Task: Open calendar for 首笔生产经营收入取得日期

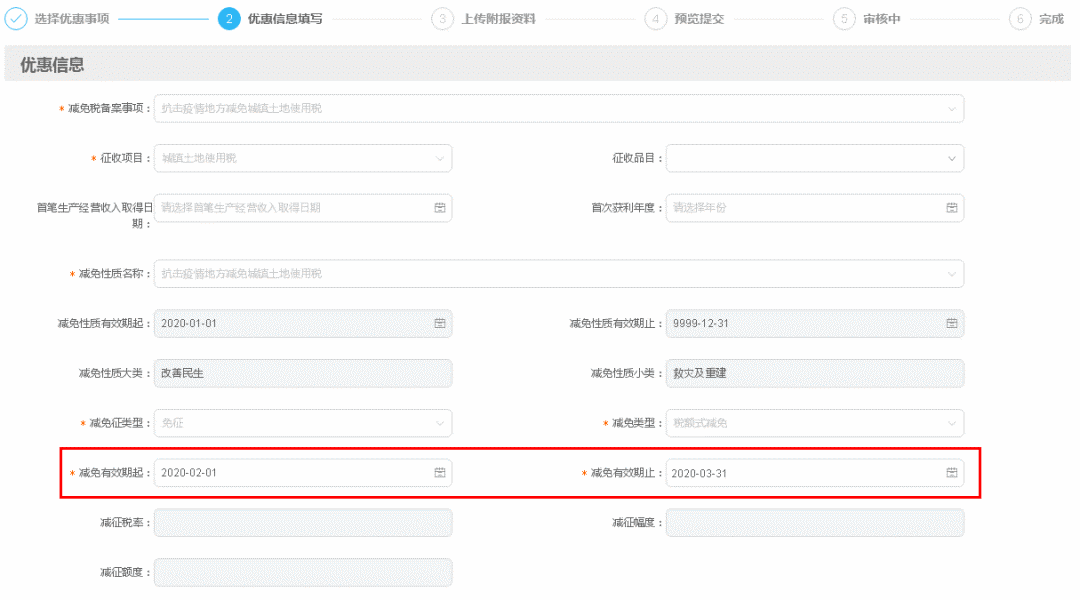Action: (439, 208)
